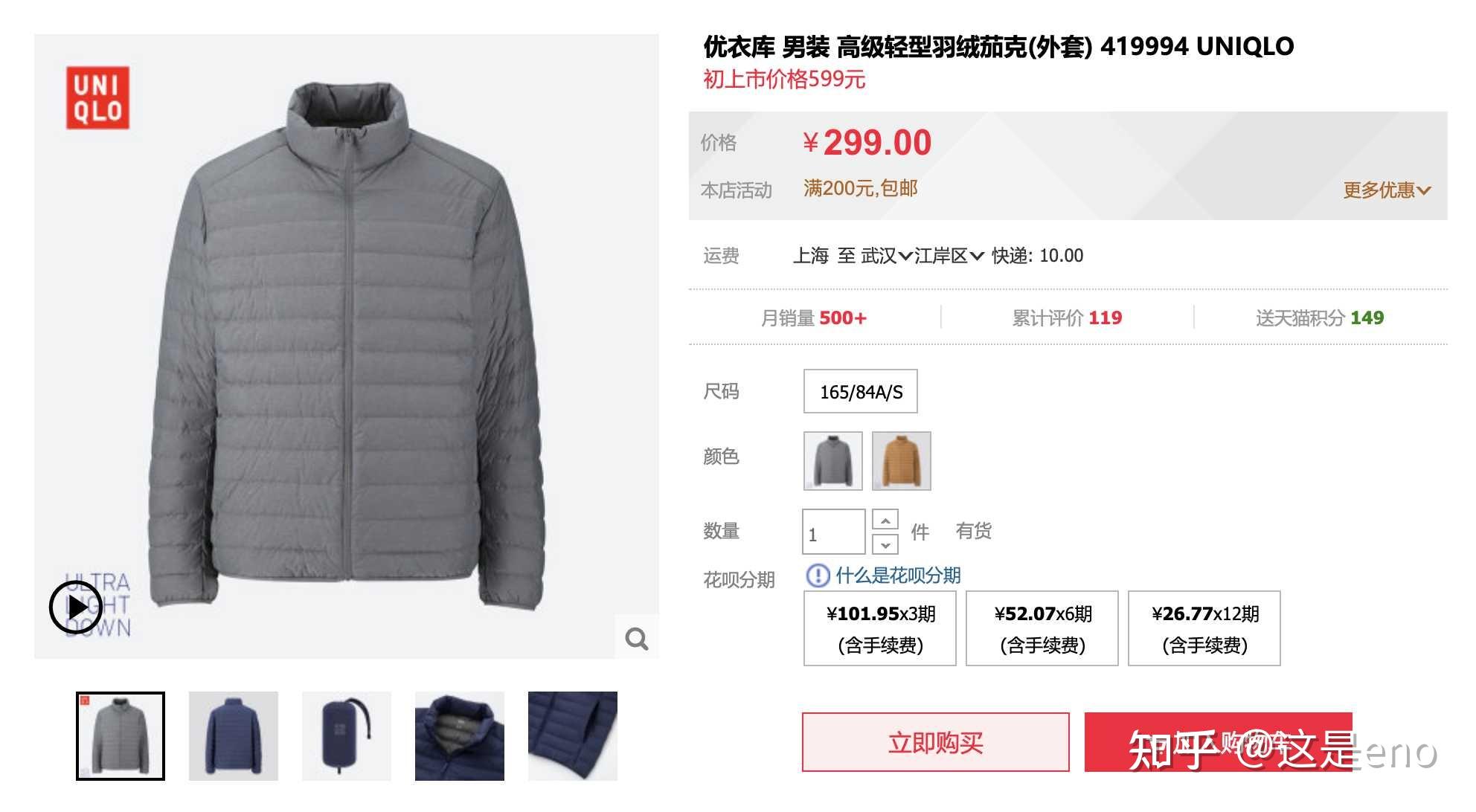Click the magnifier zoom icon on the product image
This screenshot has width=1476, height=812.
pyautogui.click(x=636, y=638)
